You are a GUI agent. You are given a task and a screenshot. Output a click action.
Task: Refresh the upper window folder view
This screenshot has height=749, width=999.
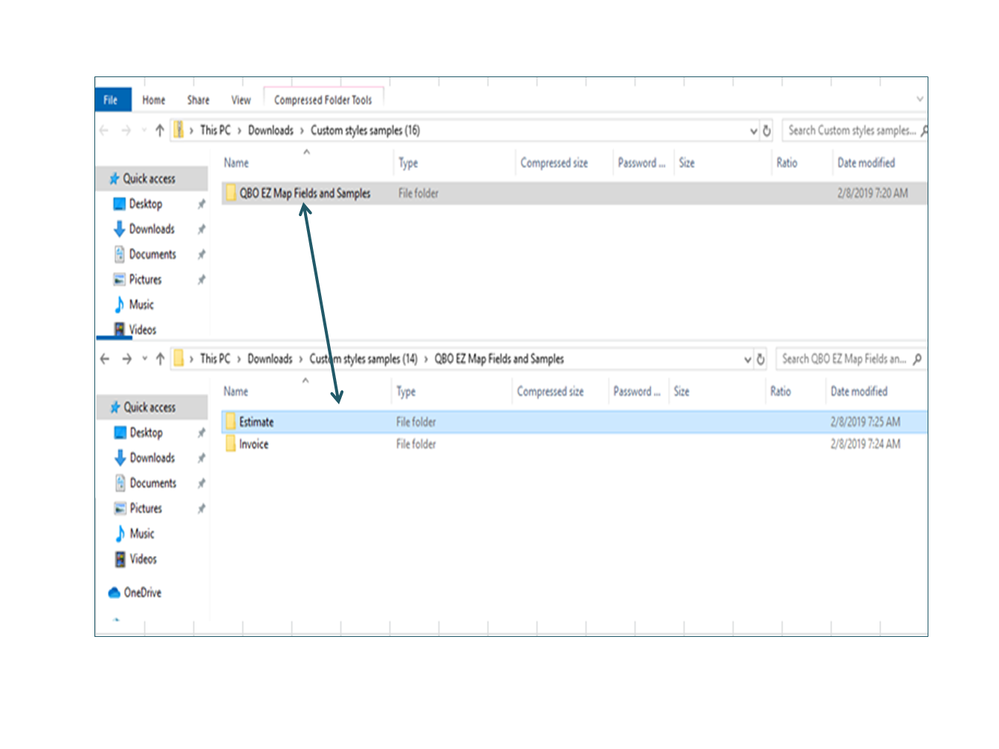pyautogui.click(x=767, y=131)
